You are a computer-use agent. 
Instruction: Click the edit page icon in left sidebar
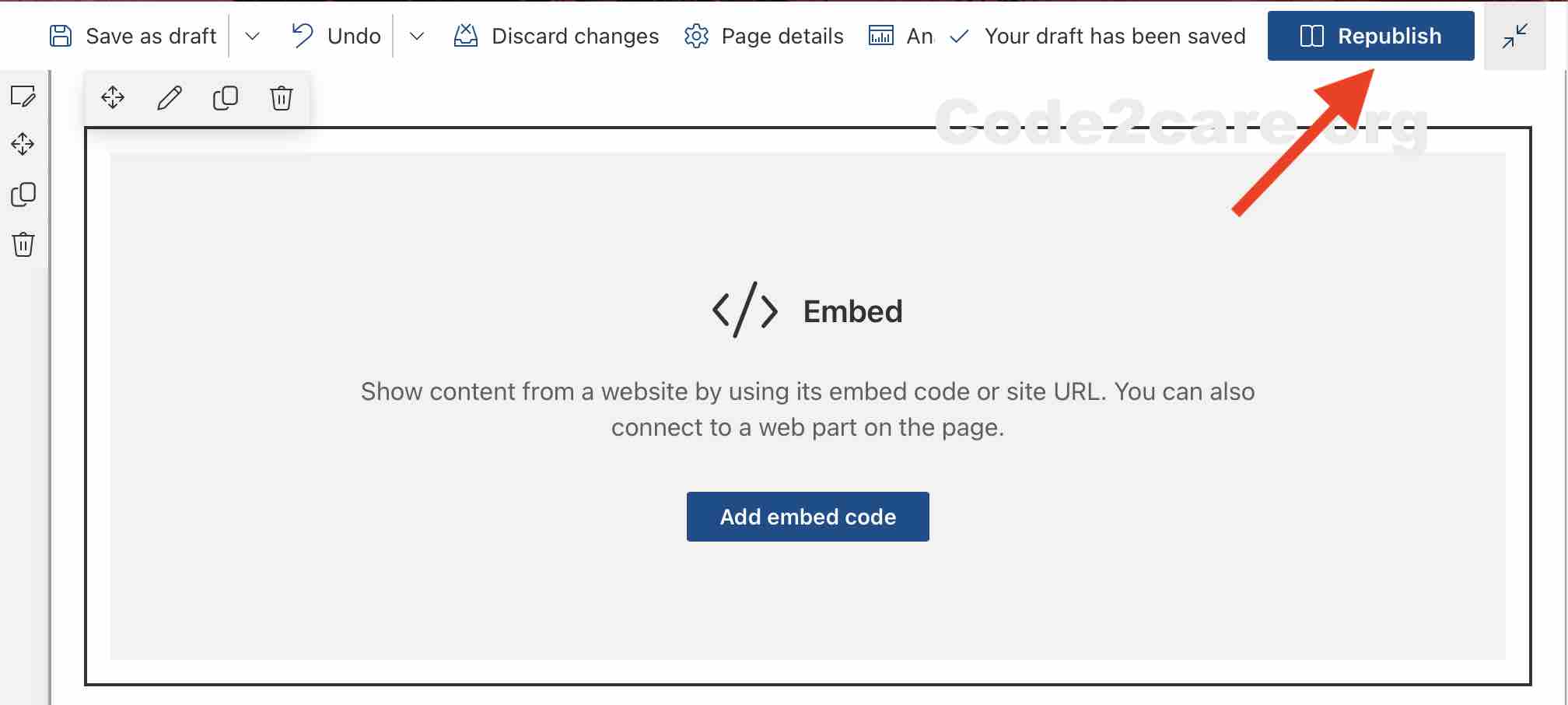[23, 96]
